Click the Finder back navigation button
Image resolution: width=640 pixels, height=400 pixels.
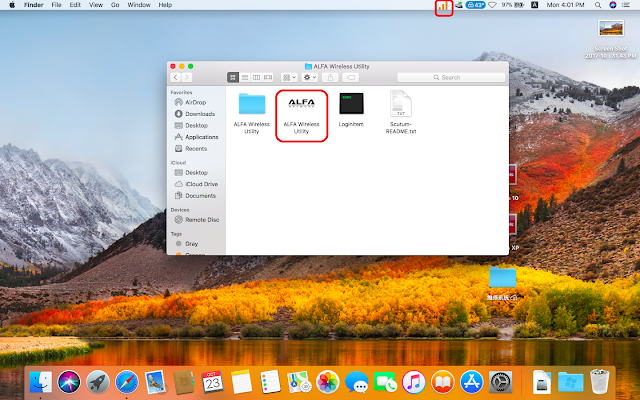(x=176, y=77)
